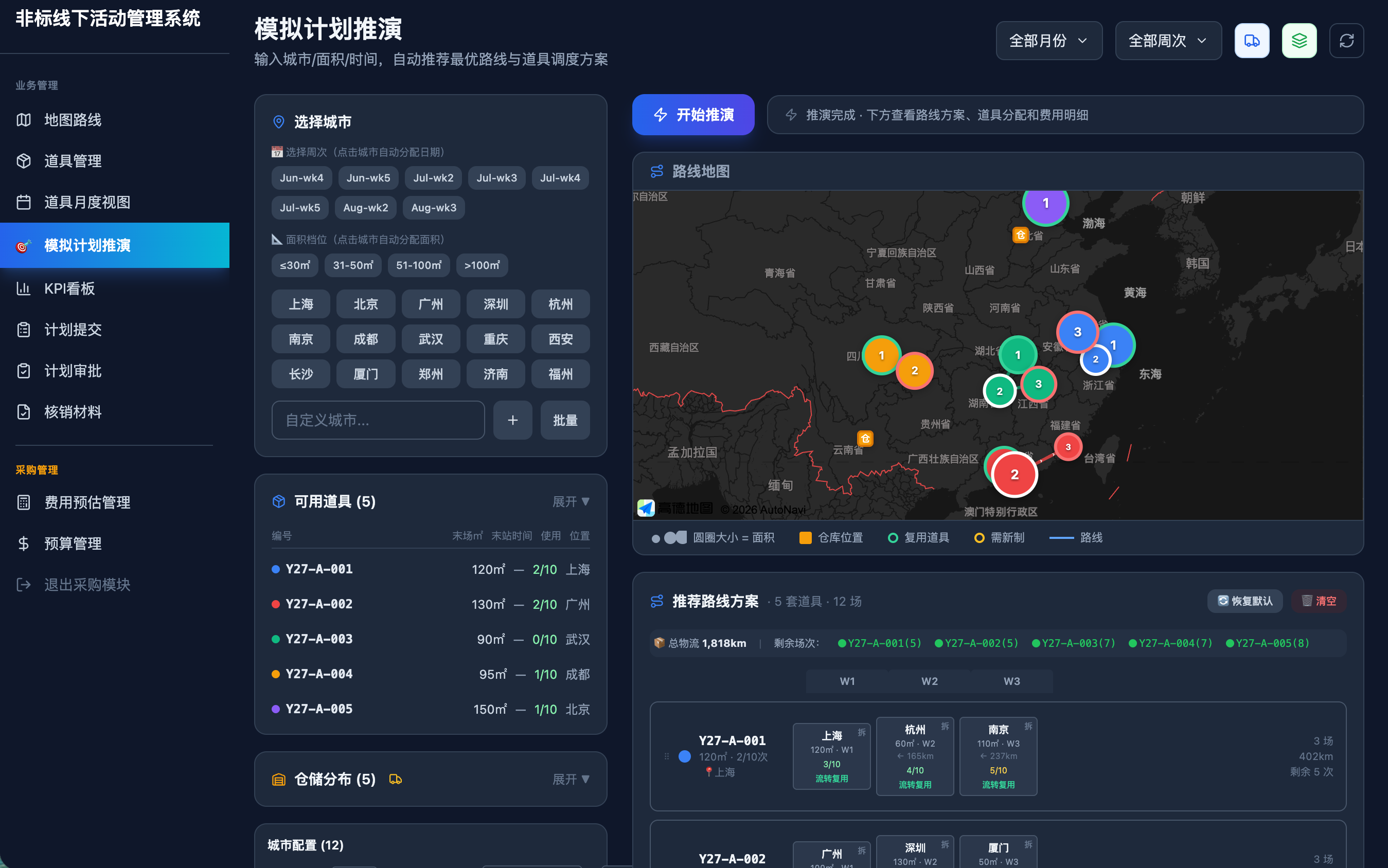The width and height of the screenshot is (1388, 868).
Task: Click the 恢复默认 button
Action: (1244, 601)
